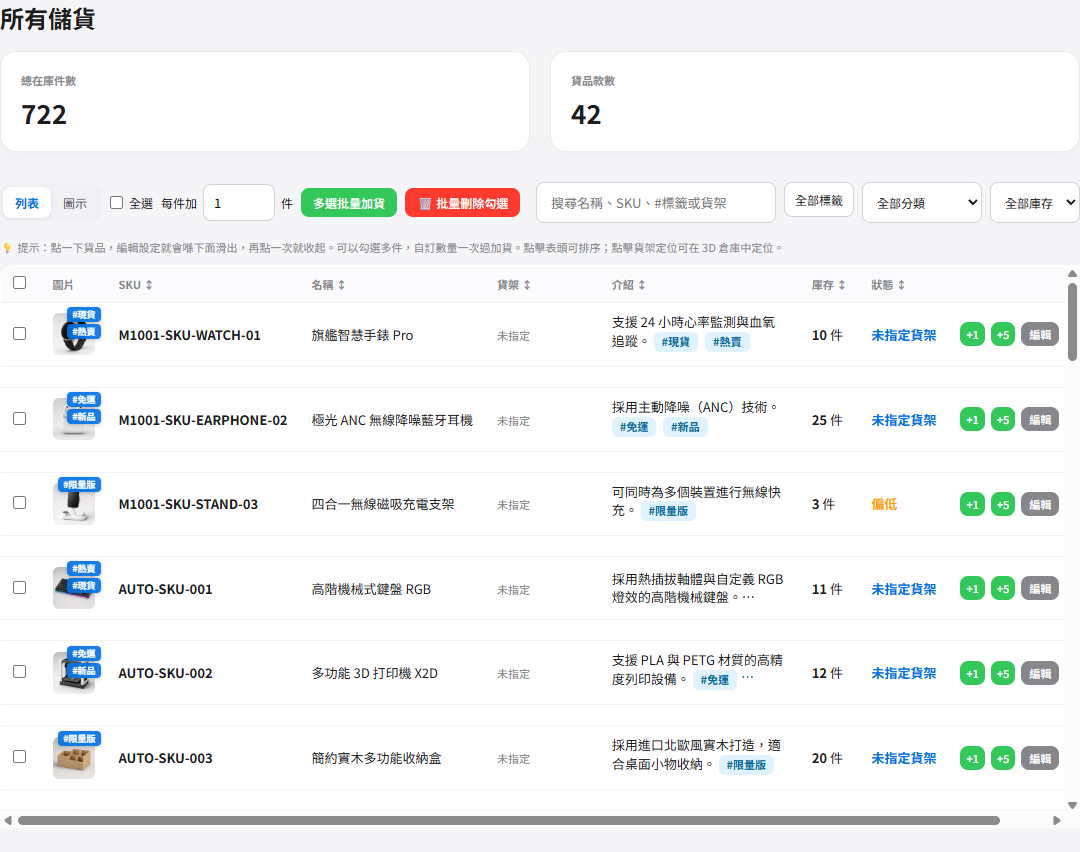The height and width of the screenshot is (852, 1080).
Task: Click the #限量版 tag in wooden box description
Action: [x=746, y=765]
